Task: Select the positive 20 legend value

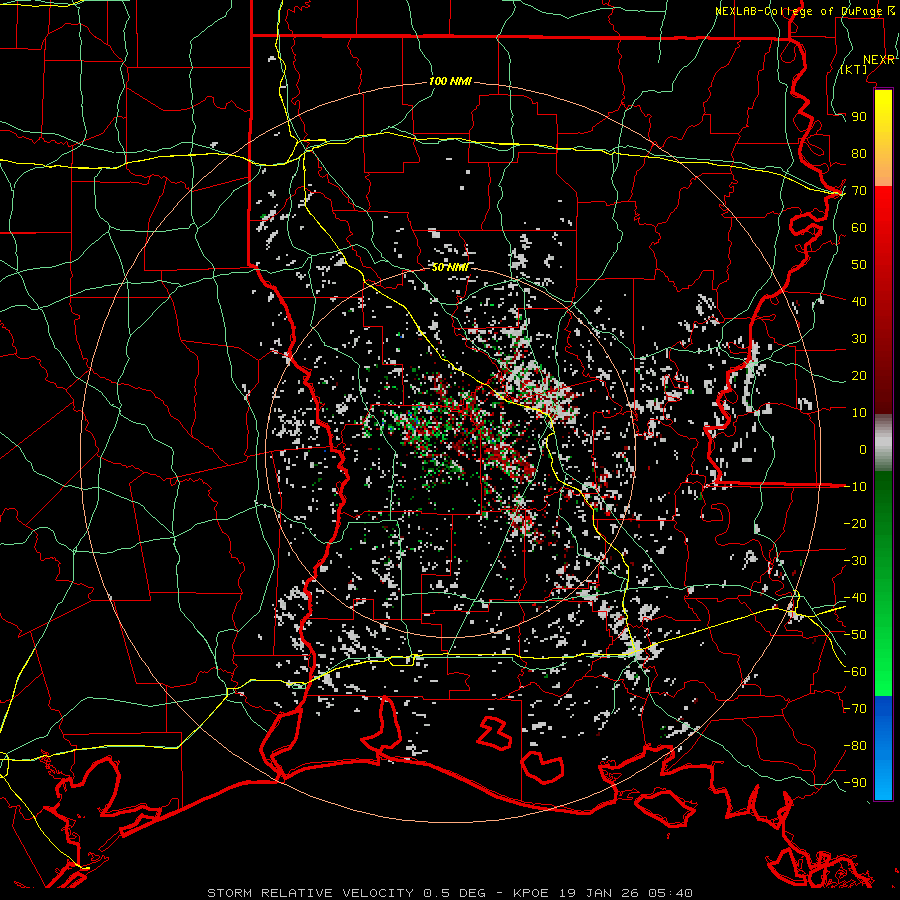Action: (x=859, y=375)
